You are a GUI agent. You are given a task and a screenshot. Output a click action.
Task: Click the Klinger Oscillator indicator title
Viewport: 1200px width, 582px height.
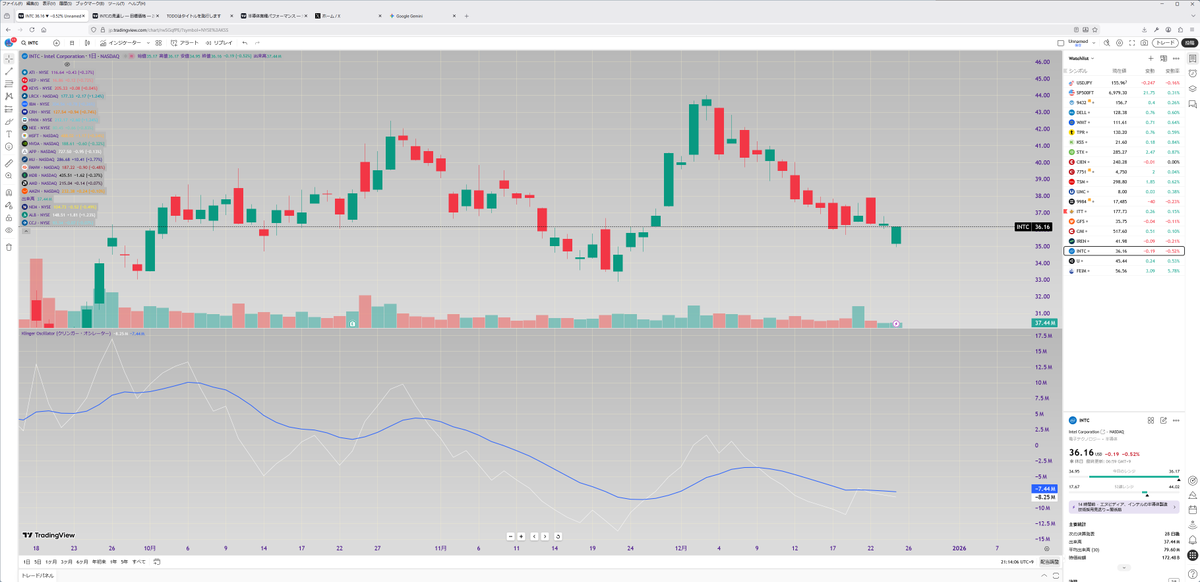[x=65, y=333]
